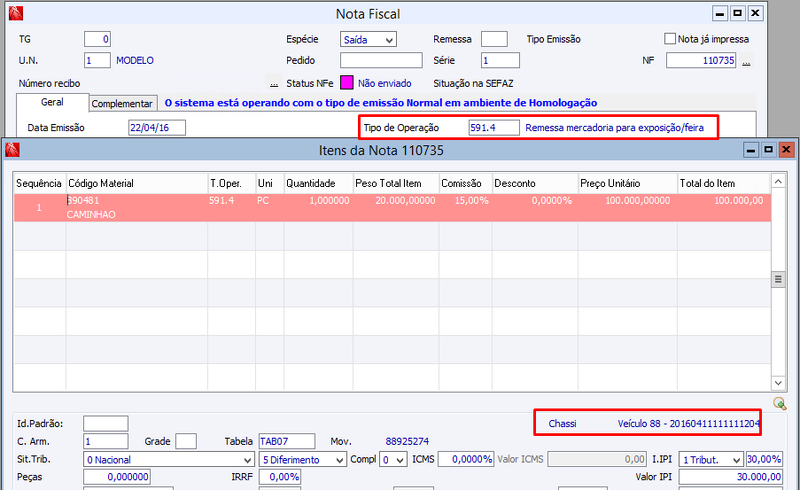Switch to the Complementar tab
Viewport: 800px width, 490px height.
(122, 104)
